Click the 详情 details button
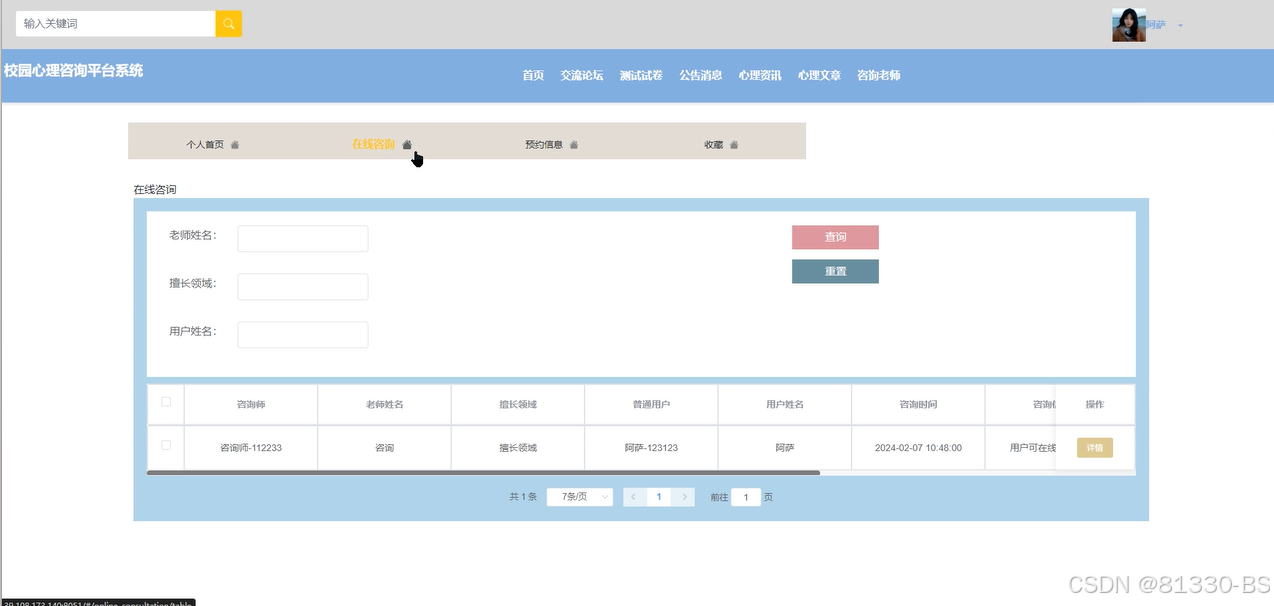Screen dimensions: 1274x606 pos(1095,448)
